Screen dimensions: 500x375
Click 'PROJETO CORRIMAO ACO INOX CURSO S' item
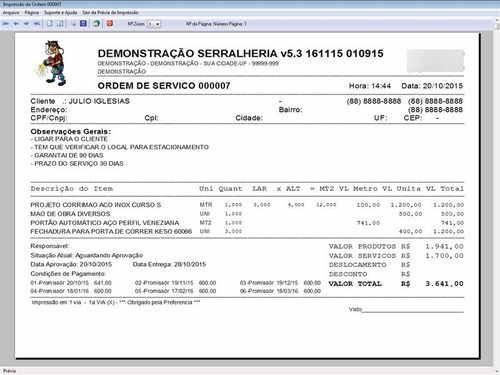click(x=96, y=205)
